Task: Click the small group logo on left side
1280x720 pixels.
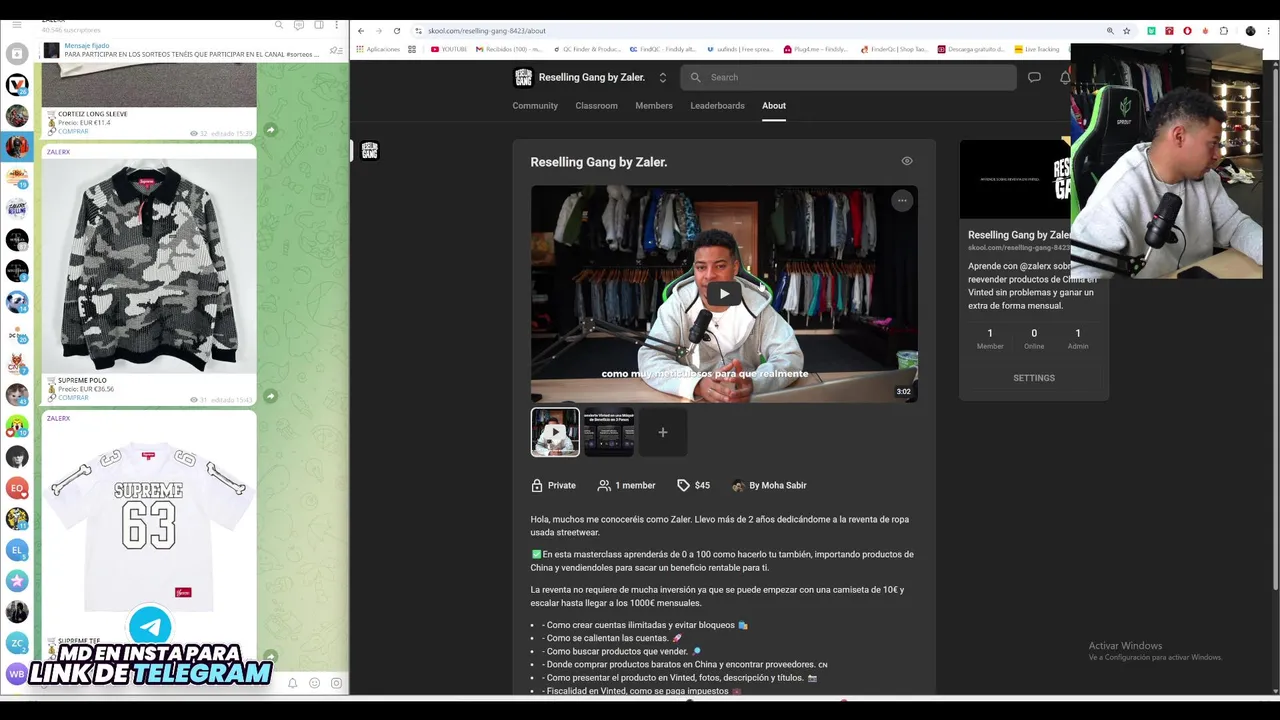Action: 369,151
